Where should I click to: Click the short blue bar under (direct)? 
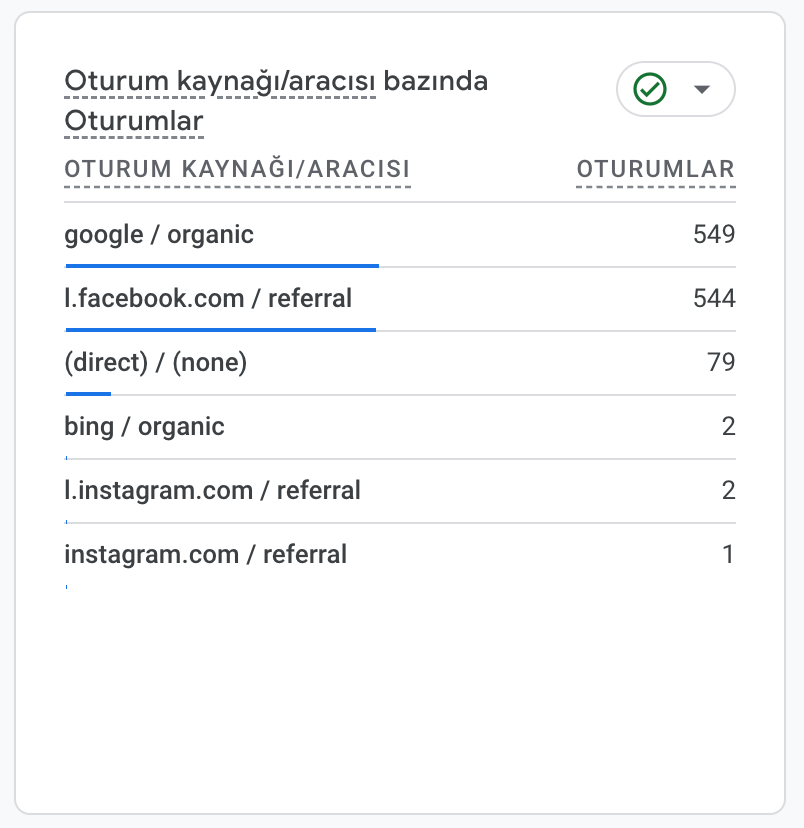(86, 393)
